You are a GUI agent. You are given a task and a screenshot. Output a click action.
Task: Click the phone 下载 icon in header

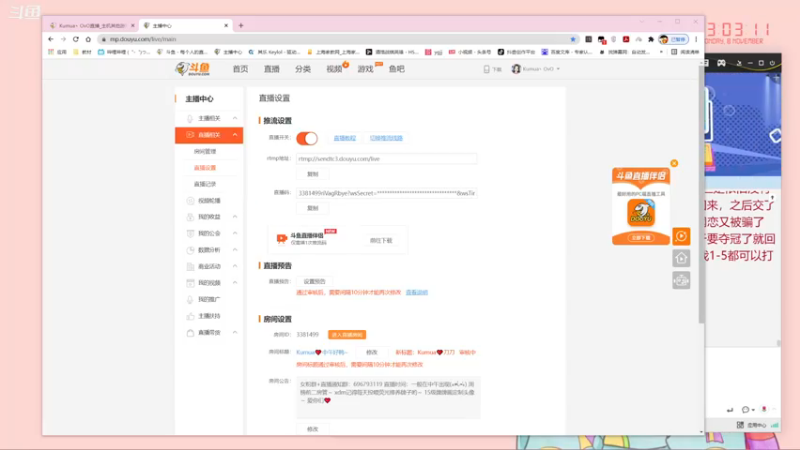[x=492, y=69]
